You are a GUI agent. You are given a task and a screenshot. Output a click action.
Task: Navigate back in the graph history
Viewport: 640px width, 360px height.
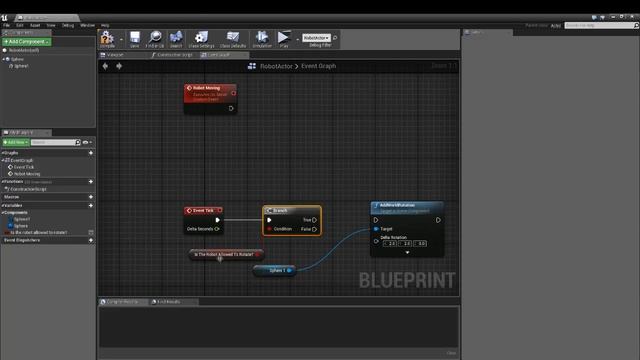[x=105, y=66]
